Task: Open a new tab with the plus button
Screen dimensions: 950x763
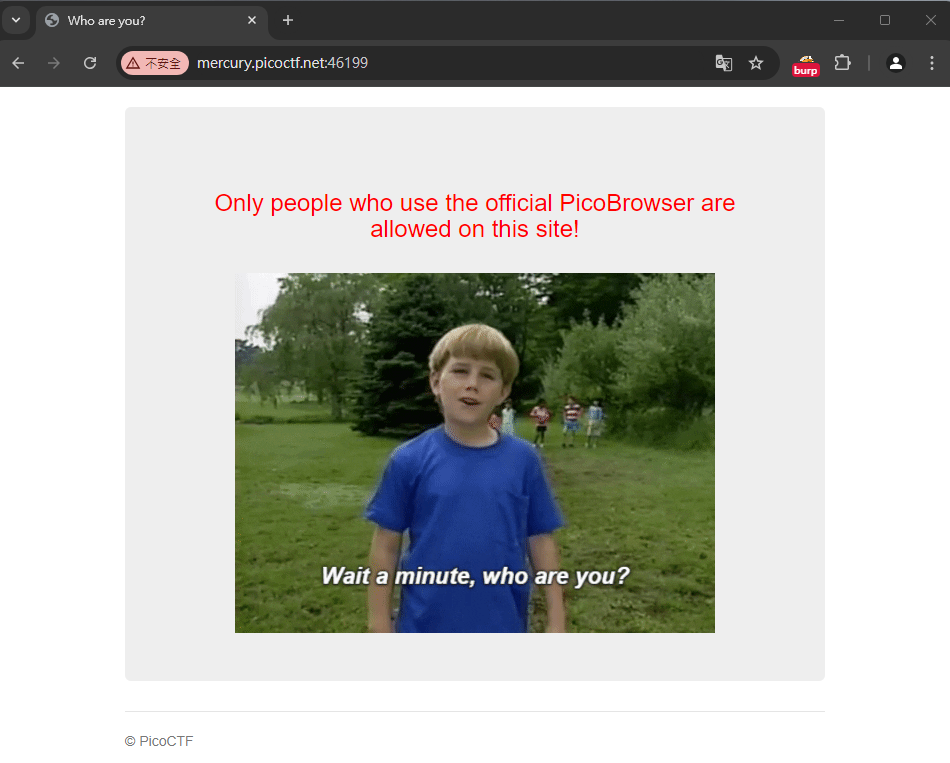Action: [288, 21]
